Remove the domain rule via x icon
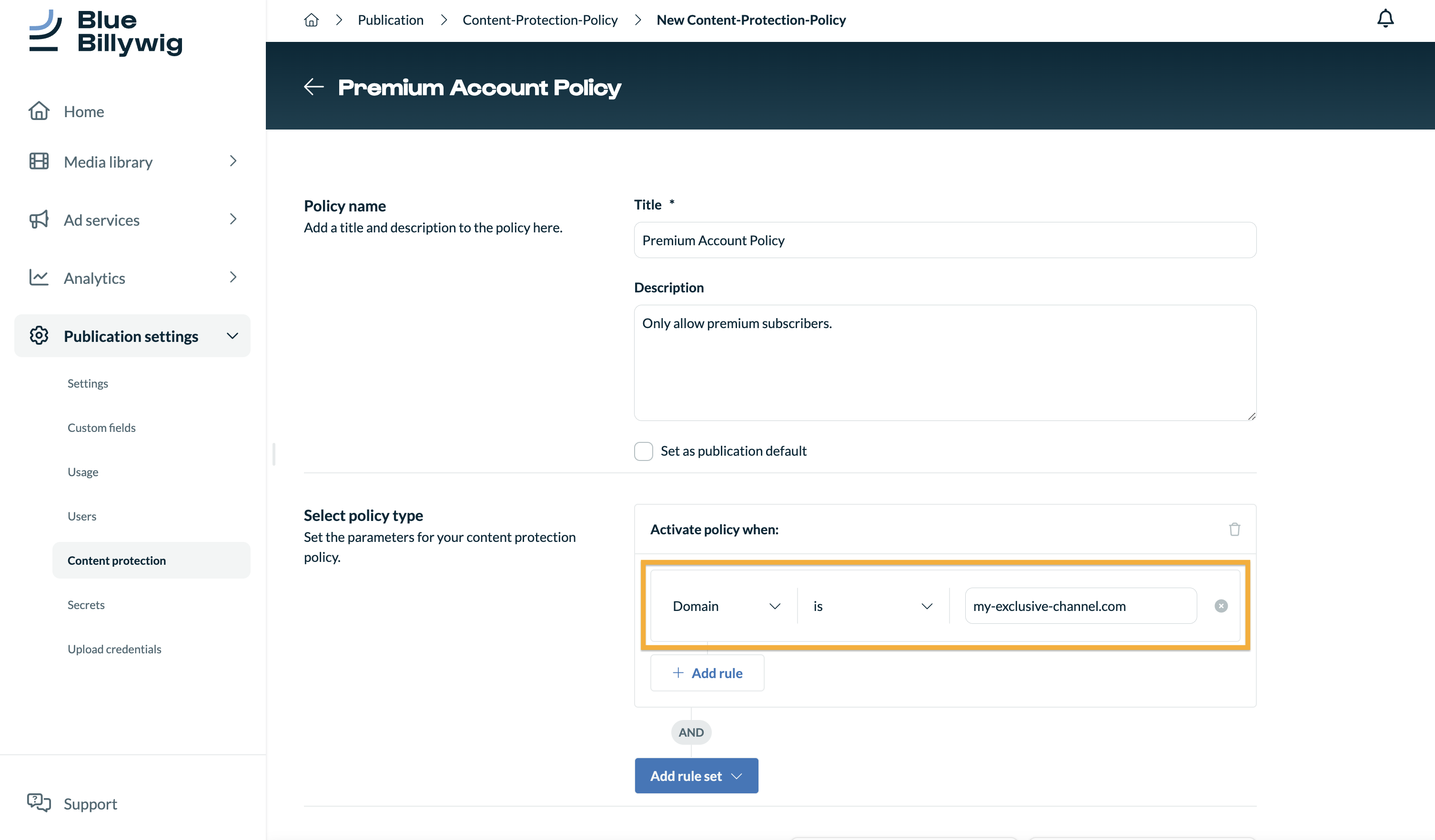Screen dimensions: 1435x840 (x=1221, y=606)
